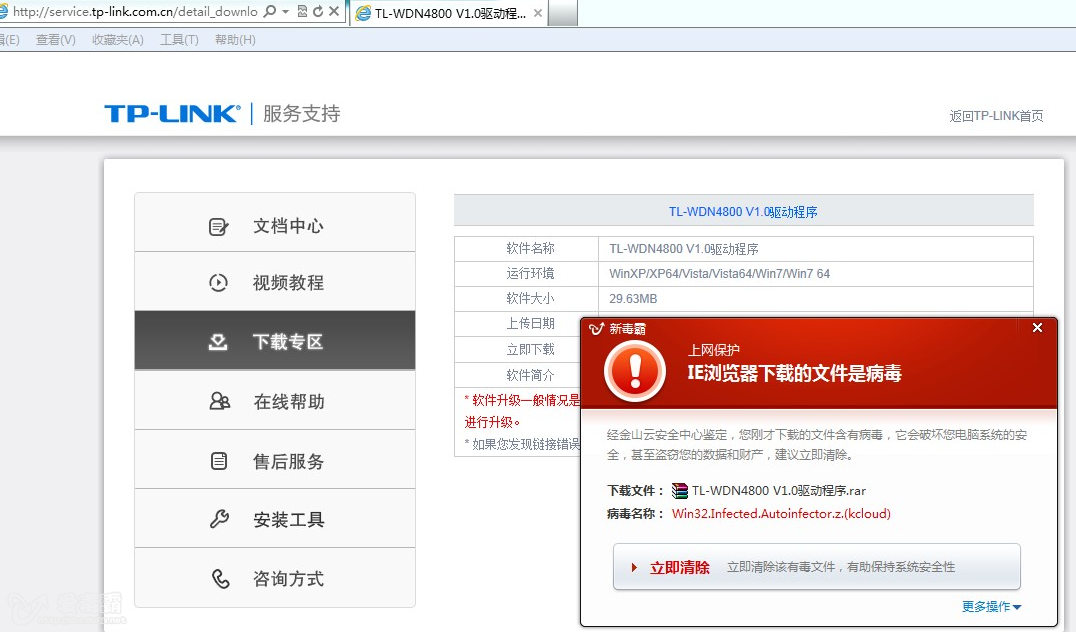Expand the 更多操作 dropdown
Viewport: 1076px width, 632px height.
(x=992, y=607)
